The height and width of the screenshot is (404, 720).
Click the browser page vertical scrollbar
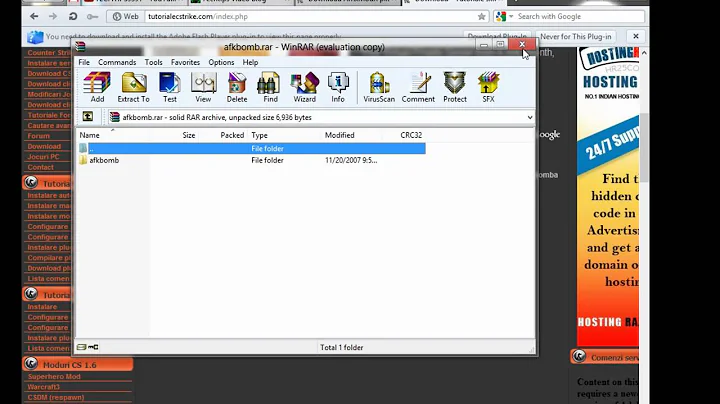coord(644,147)
